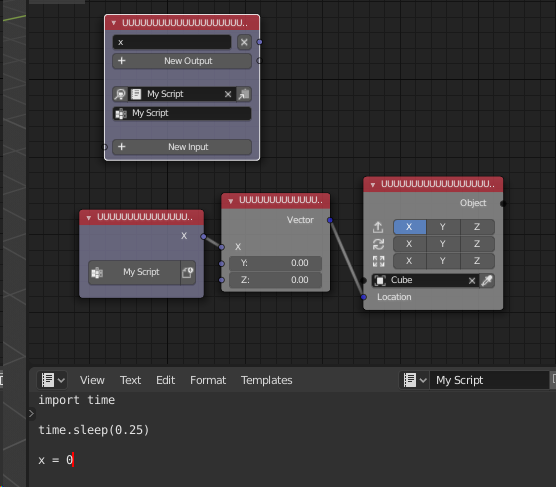Image resolution: width=556 pixels, height=487 pixels.
Task: Click the text datablock icon beside My Script
Action: coord(136,94)
